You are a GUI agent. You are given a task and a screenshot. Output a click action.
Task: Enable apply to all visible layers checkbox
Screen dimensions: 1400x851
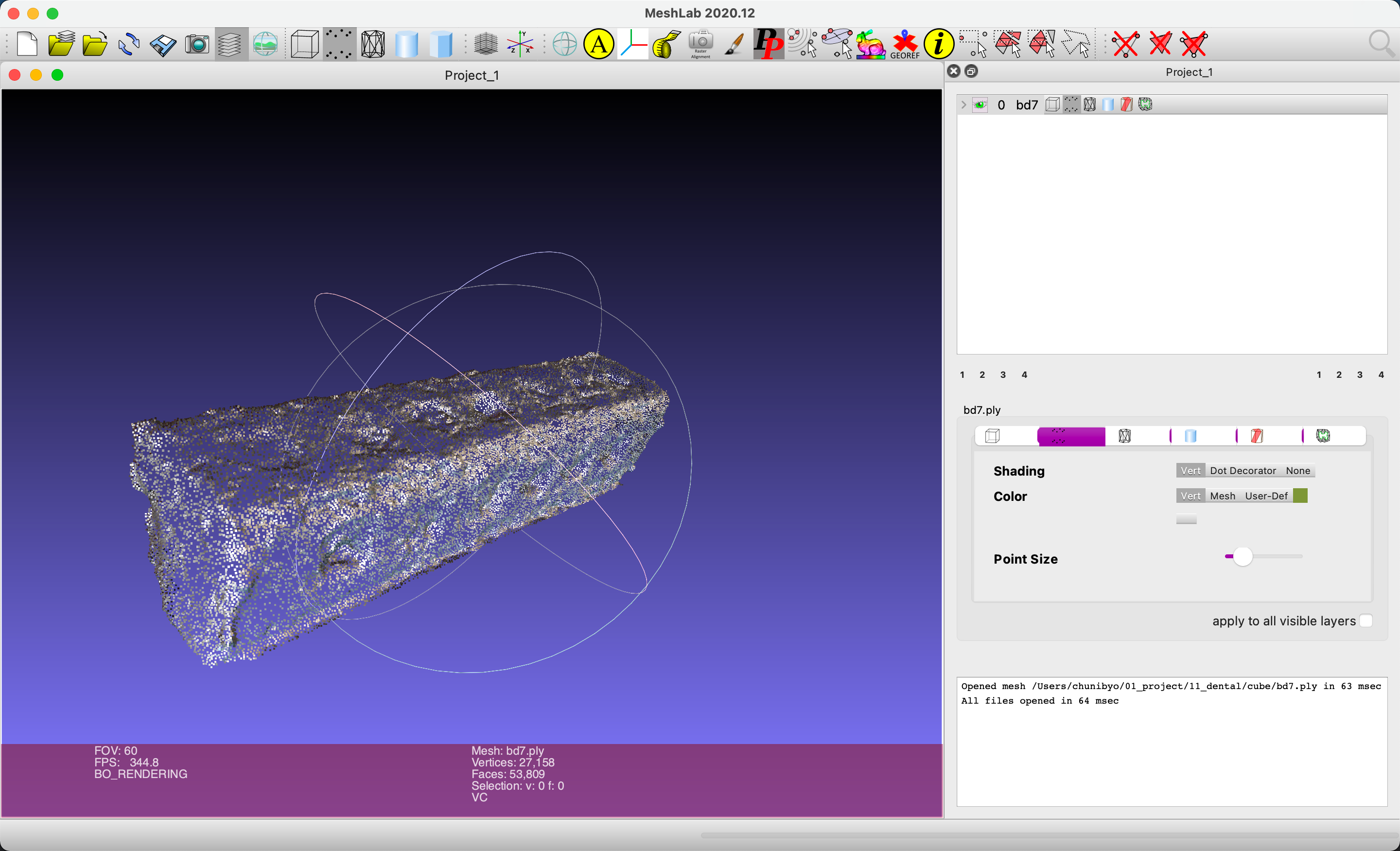click(1366, 621)
